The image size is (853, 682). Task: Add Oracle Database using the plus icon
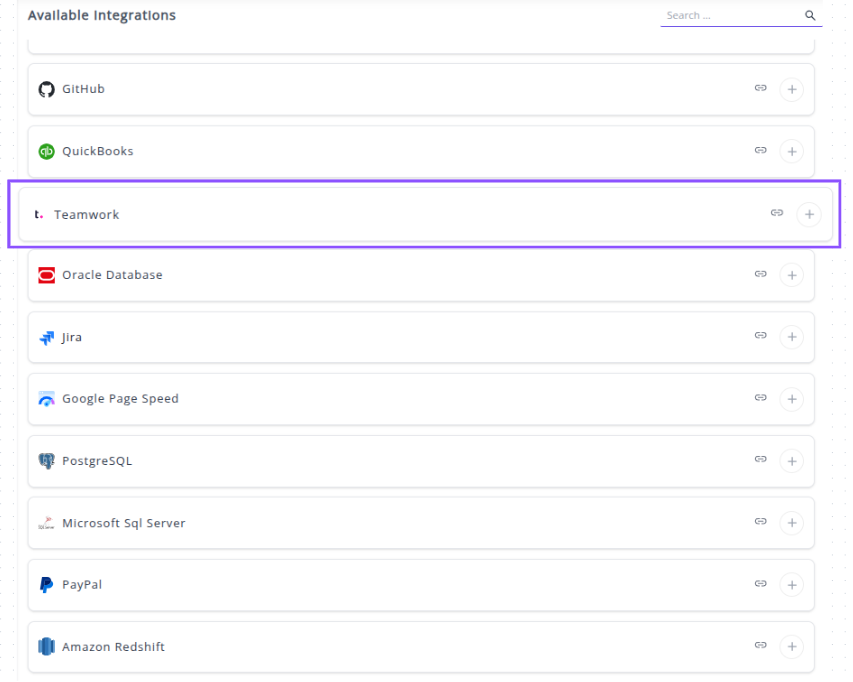point(791,275)
